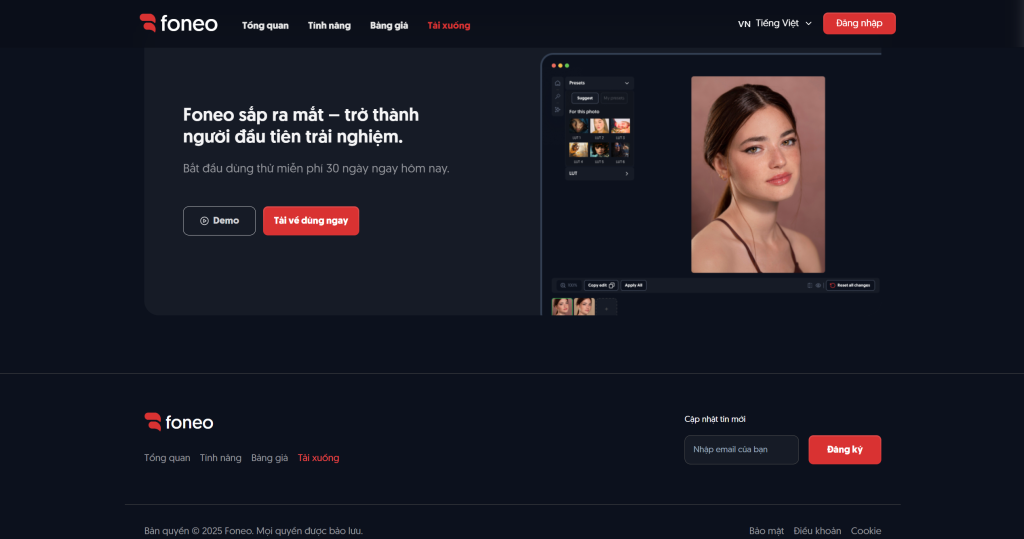Screen dimensions: 1024x539
Task: Click the Reset all changes icon
Action: tap(832, 285)
